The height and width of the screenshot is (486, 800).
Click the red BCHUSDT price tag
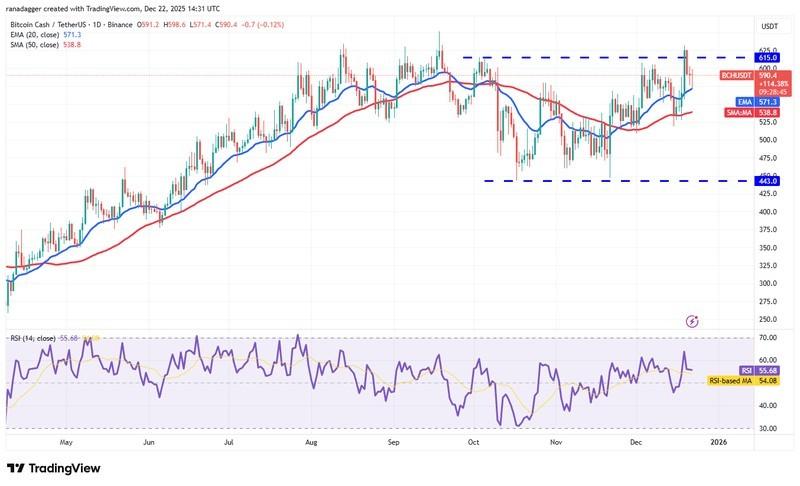point(741,75)
